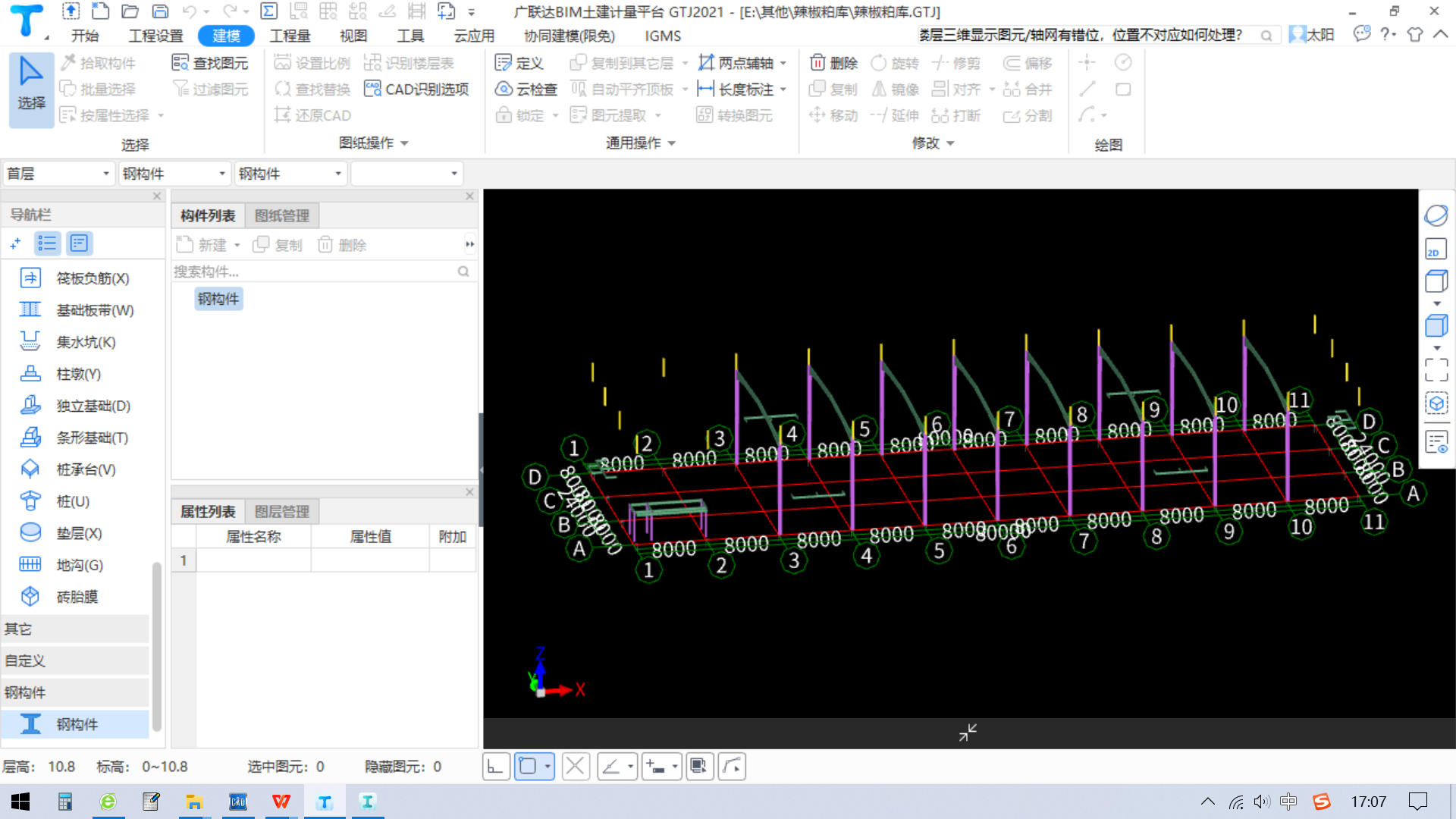Click the 删除 delete icon in ribbon

click(x=833, y=63)
